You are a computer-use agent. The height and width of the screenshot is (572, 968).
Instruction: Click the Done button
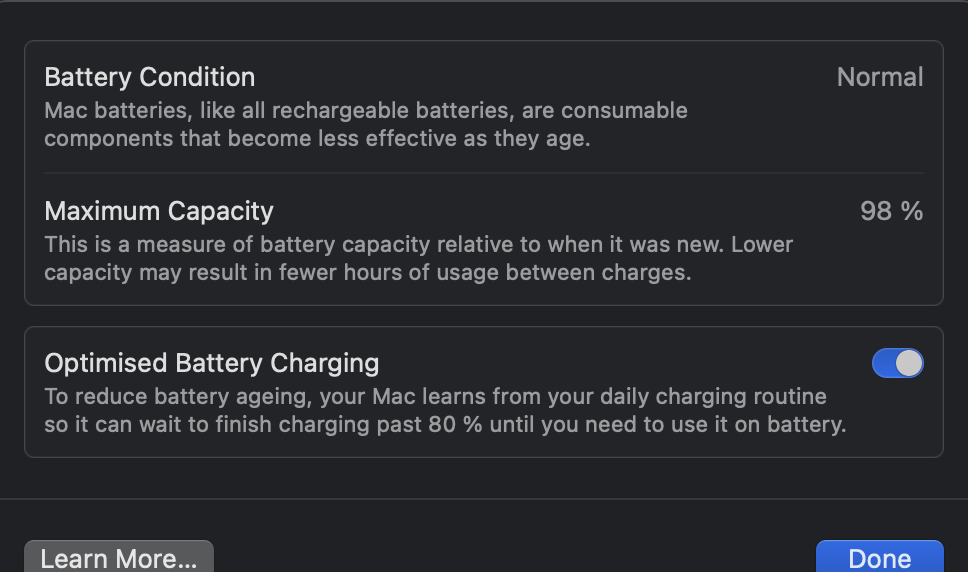tap(879, 557)
